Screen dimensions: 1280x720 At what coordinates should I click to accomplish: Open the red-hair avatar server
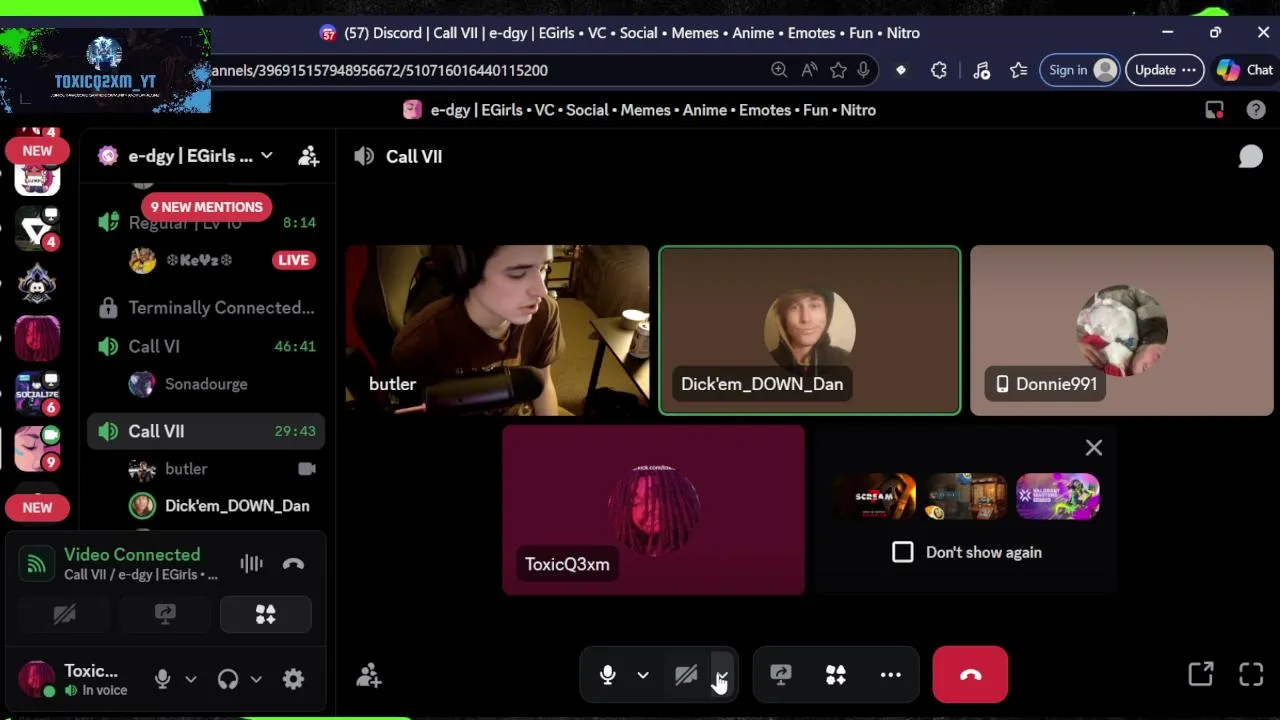click(x=37, y=337)
